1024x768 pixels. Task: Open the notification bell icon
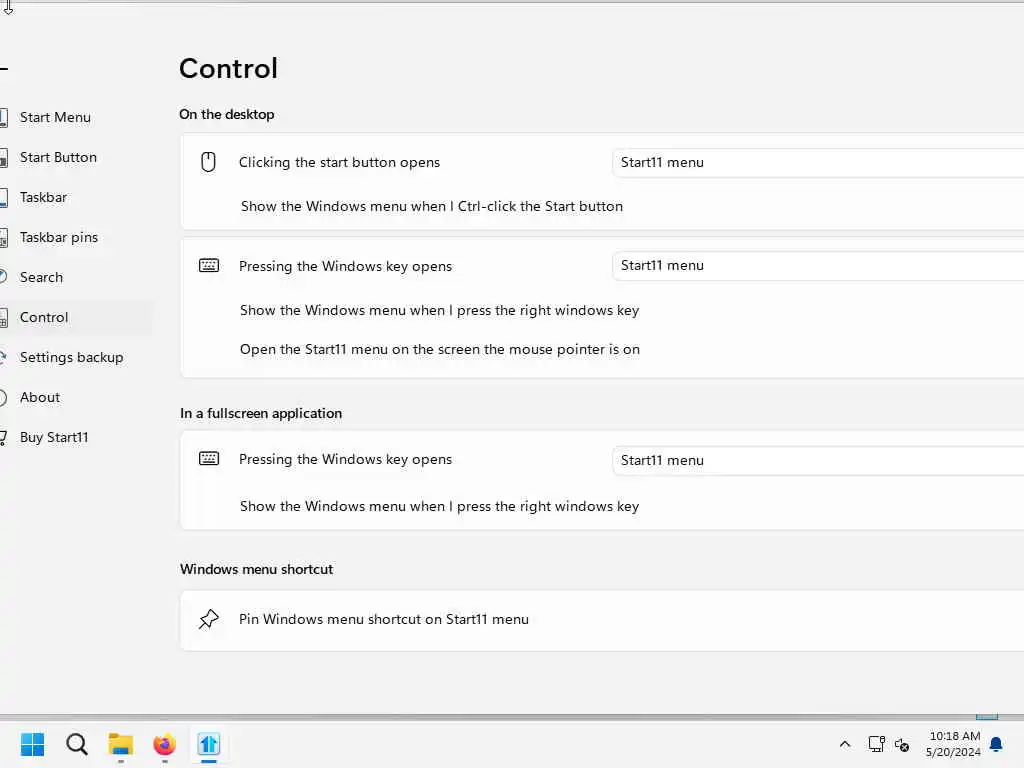coord(996,744)
